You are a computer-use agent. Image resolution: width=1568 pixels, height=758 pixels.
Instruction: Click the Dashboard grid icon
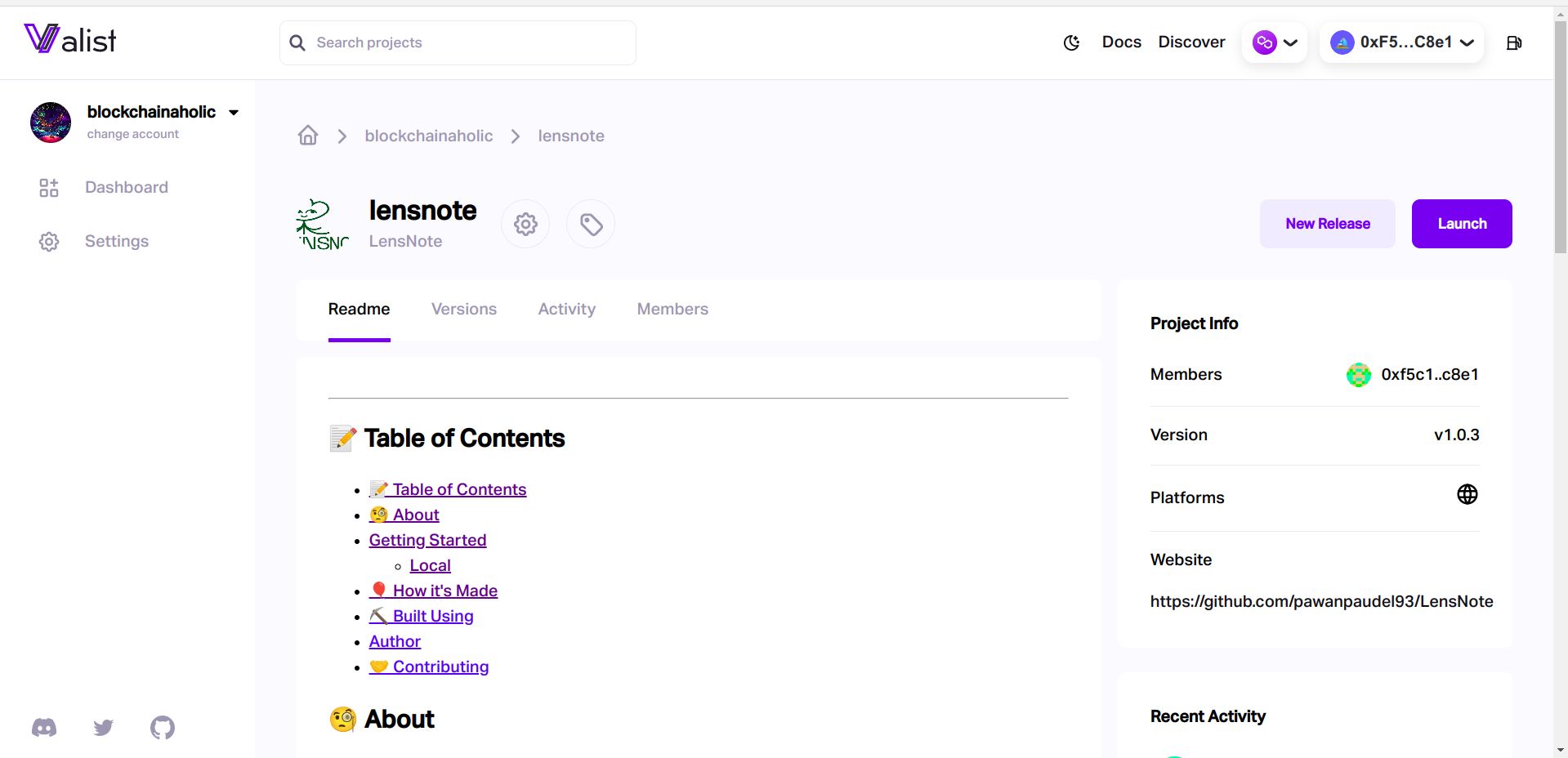[49, 188]
